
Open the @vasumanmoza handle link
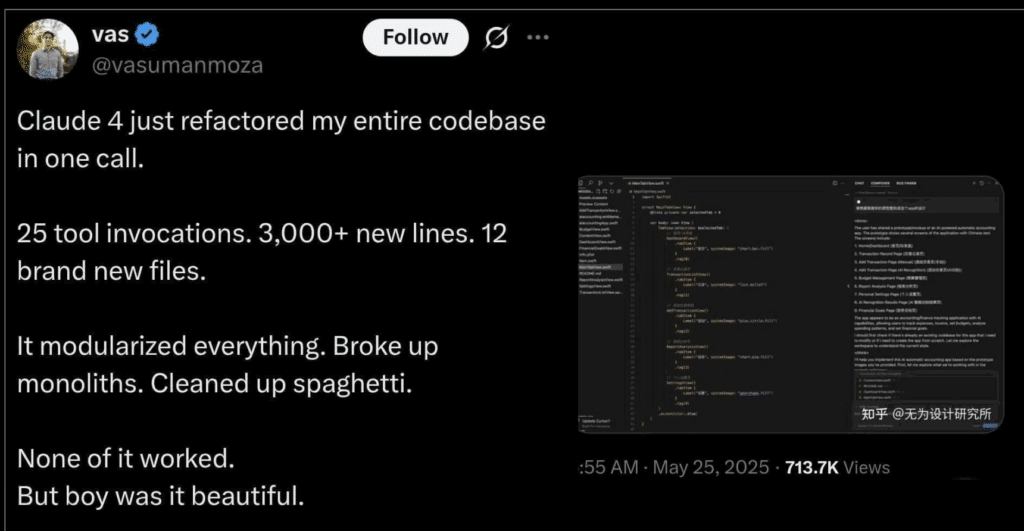click(177, 65)
